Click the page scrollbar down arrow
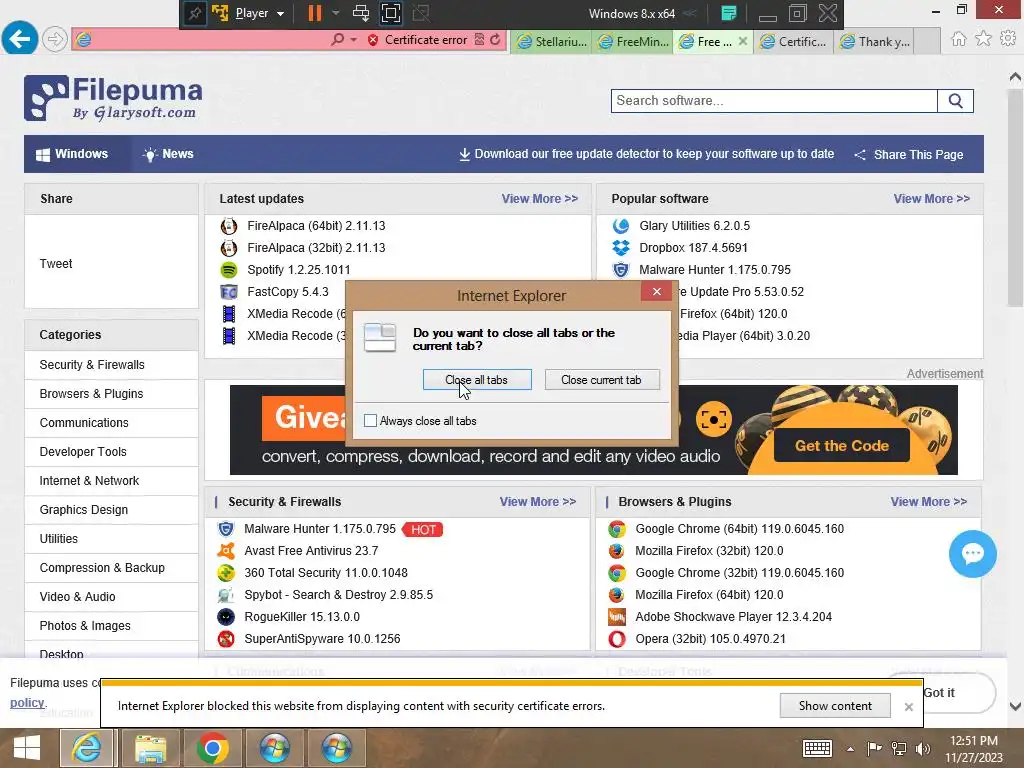This screenshot has height=768, width=1024. (x=1015, y=707)
